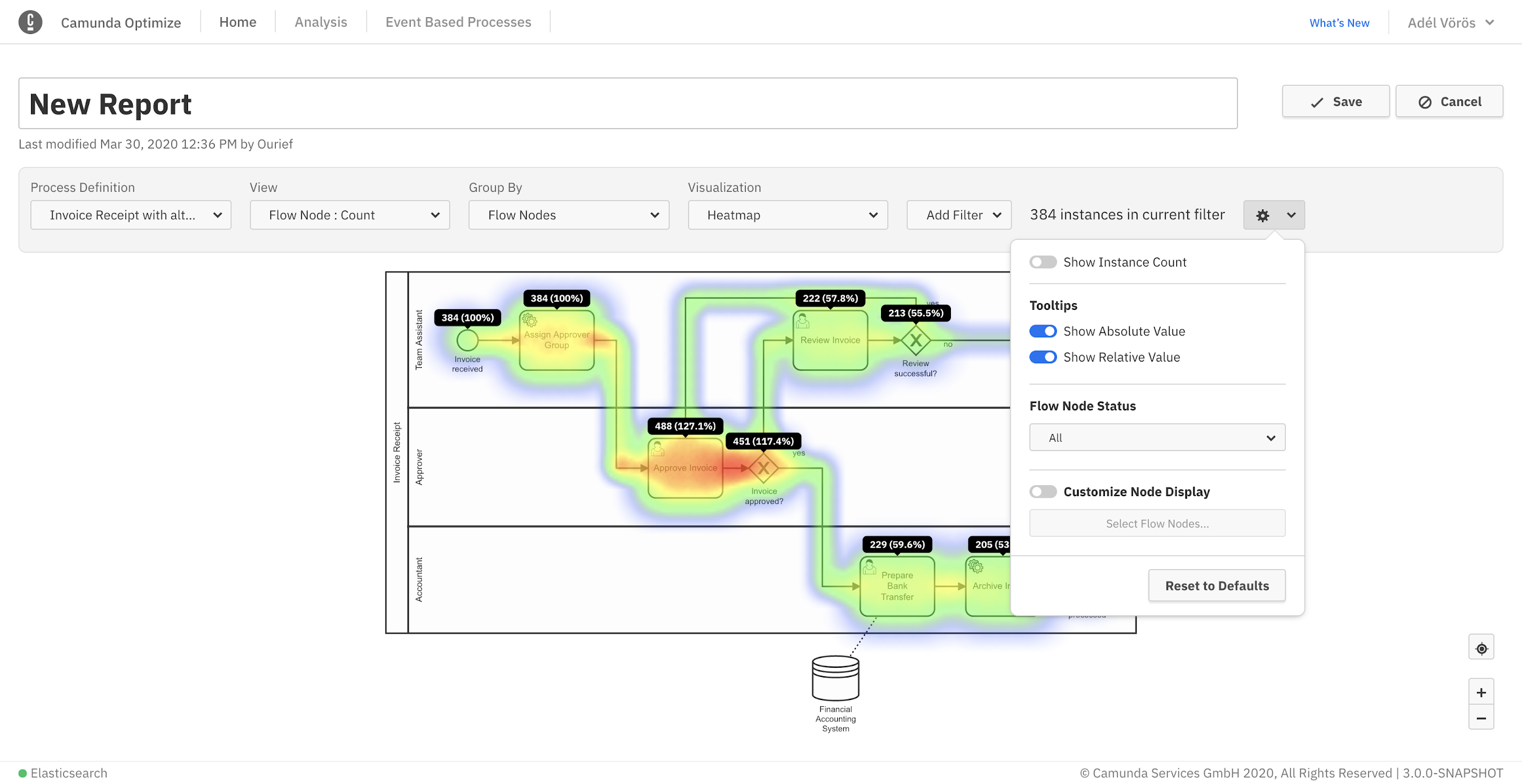Click the Reset to Defaults button

pyautogui.click(x=1216, y=586)
